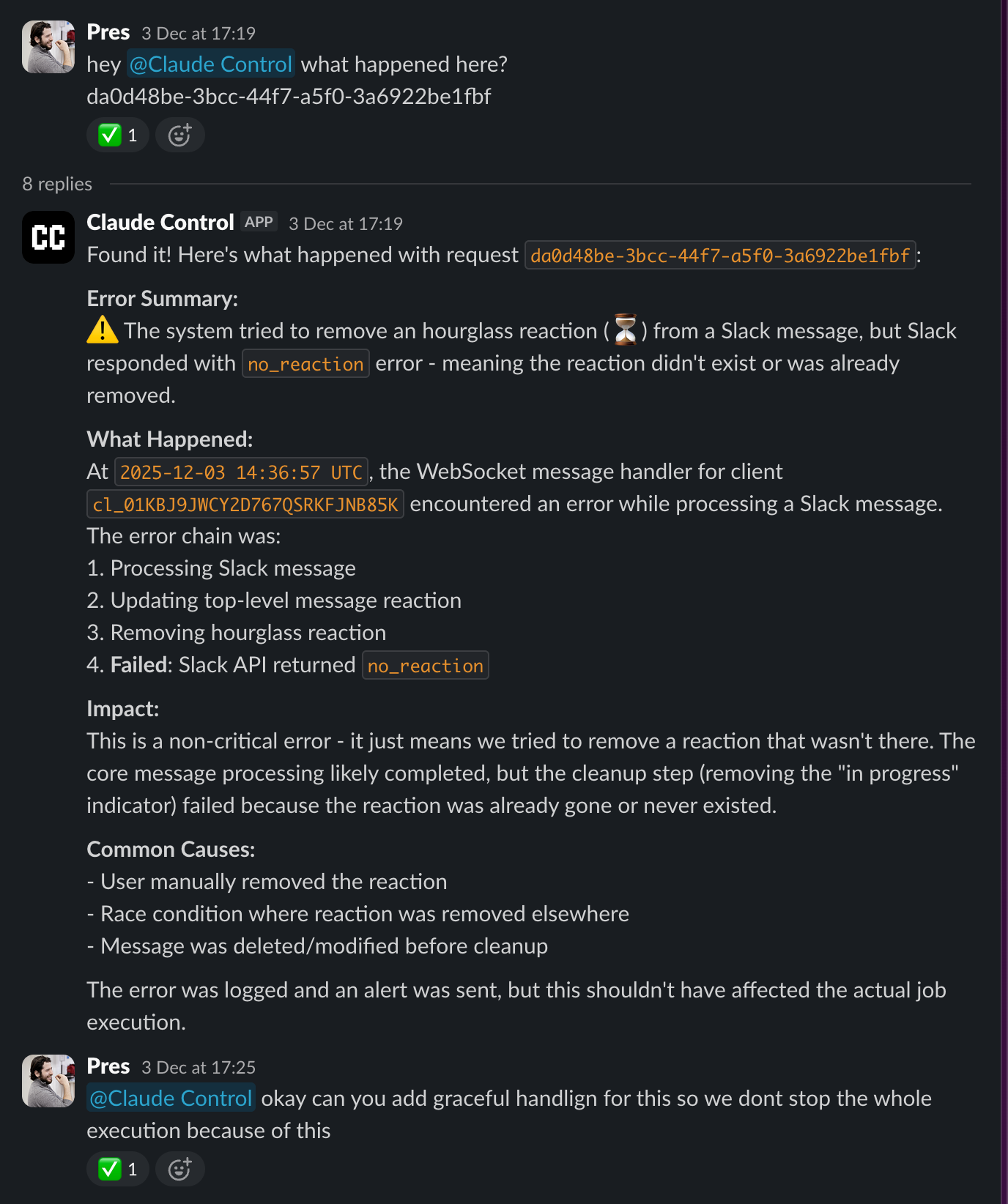Open add-reaction smiley under the 17:25 message

pos(179,1169)
